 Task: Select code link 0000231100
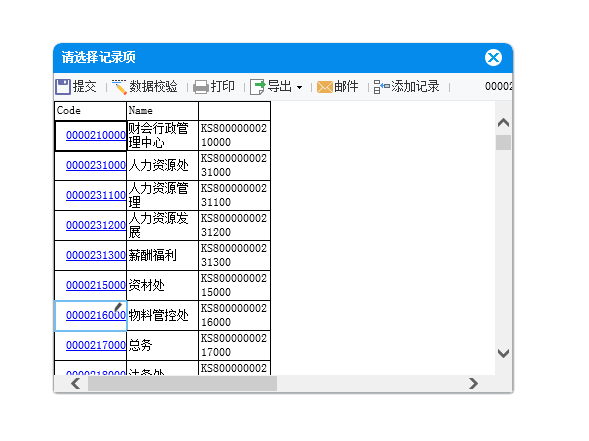pyautogui.click(x=96, y=195)
